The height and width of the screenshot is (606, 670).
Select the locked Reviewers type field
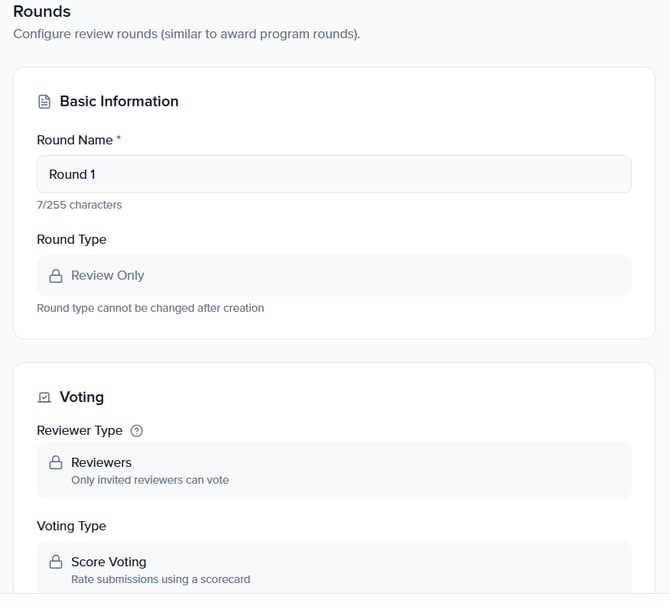pyautogui.click(x=334, y=470)
